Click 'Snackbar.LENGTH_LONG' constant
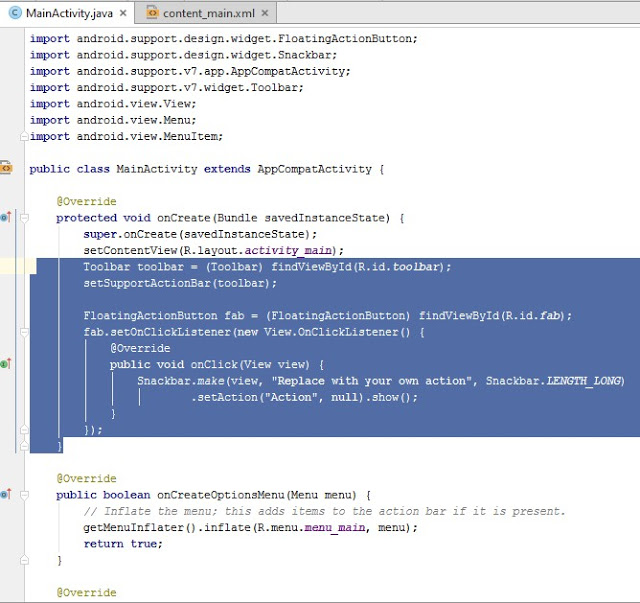Viewport: 640px width, 603px height. (554, 381)
